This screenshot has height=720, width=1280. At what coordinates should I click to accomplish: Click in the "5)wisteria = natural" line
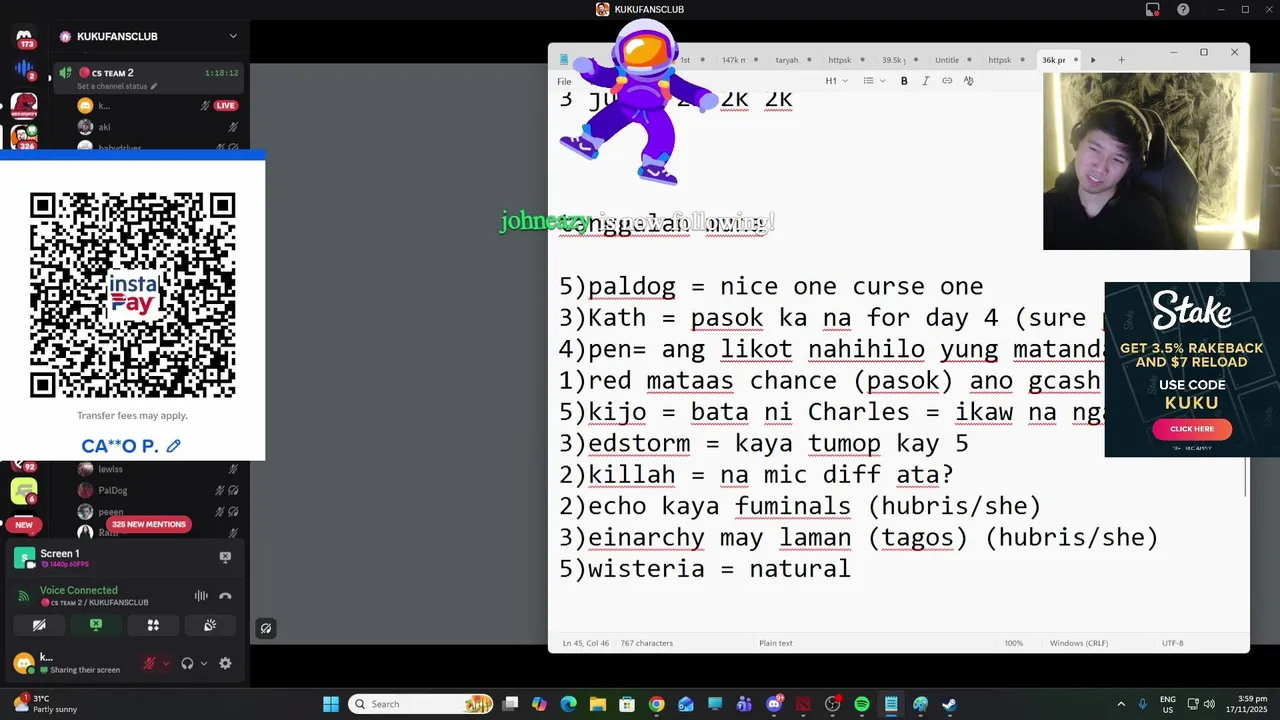coord(704,569)
